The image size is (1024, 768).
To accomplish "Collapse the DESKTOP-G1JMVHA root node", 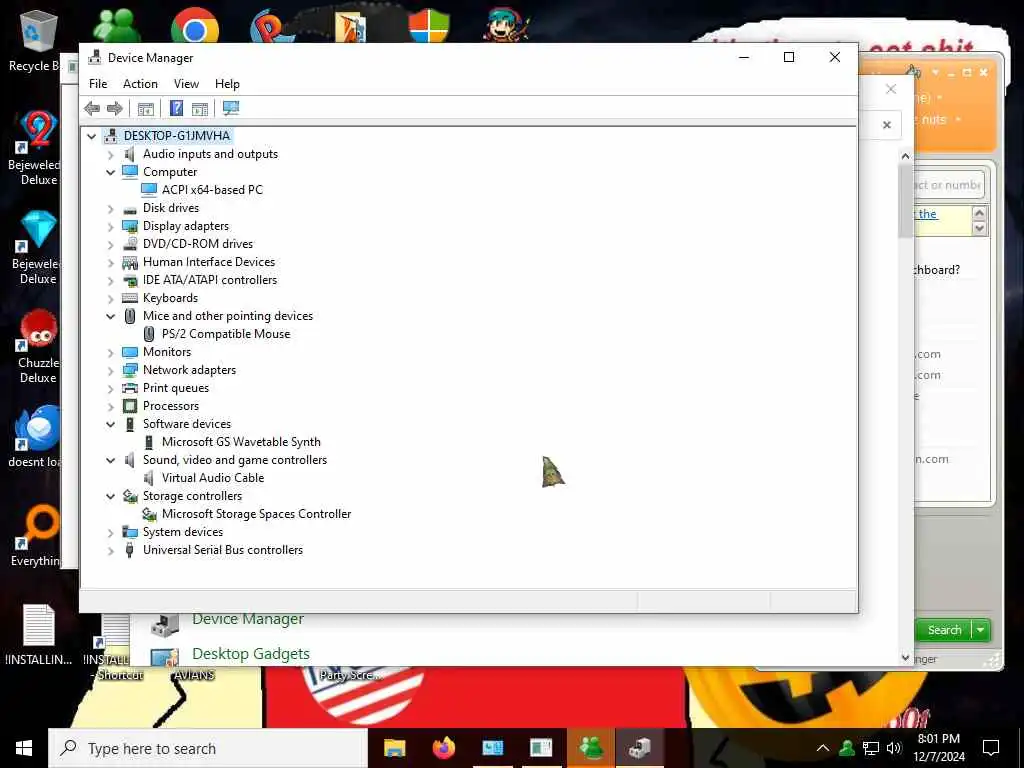I will (91, 136).
